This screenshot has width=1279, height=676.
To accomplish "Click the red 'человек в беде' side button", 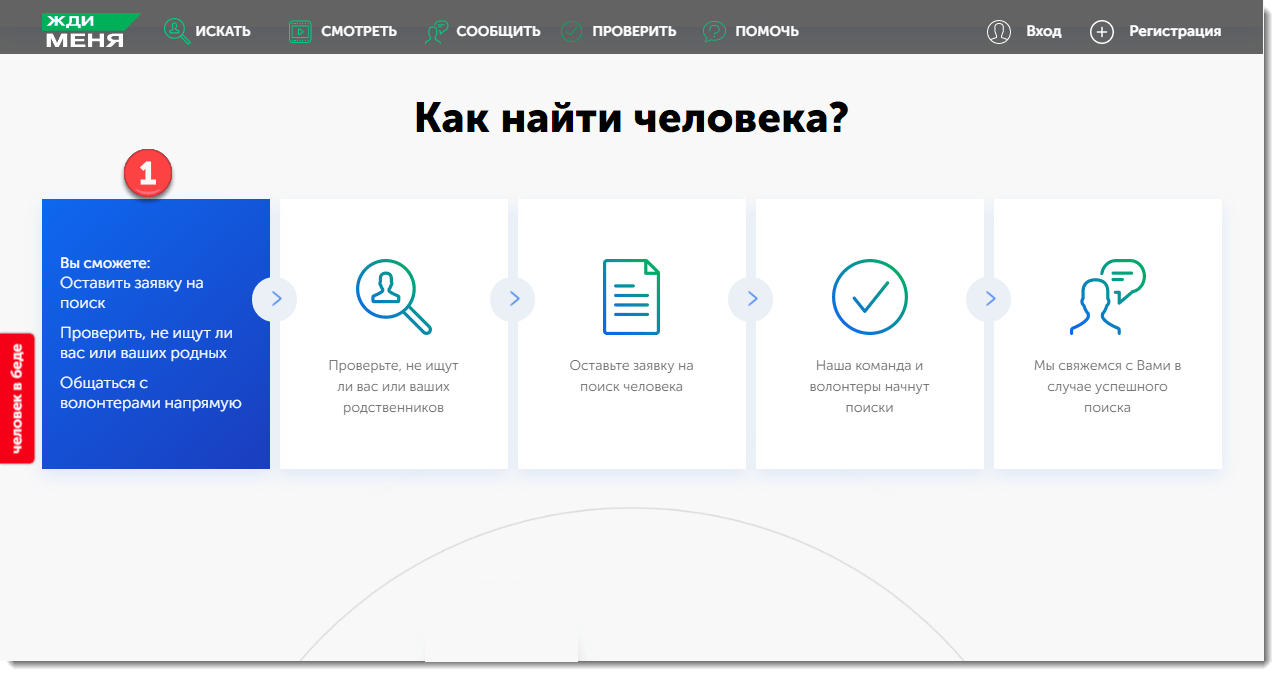I will [x=17, y=398].
